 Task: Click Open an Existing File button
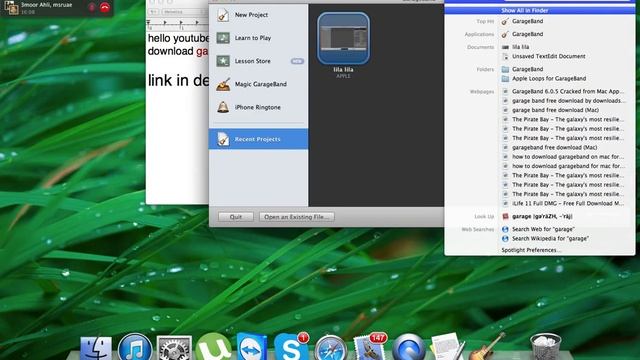(x=297, y=217)
